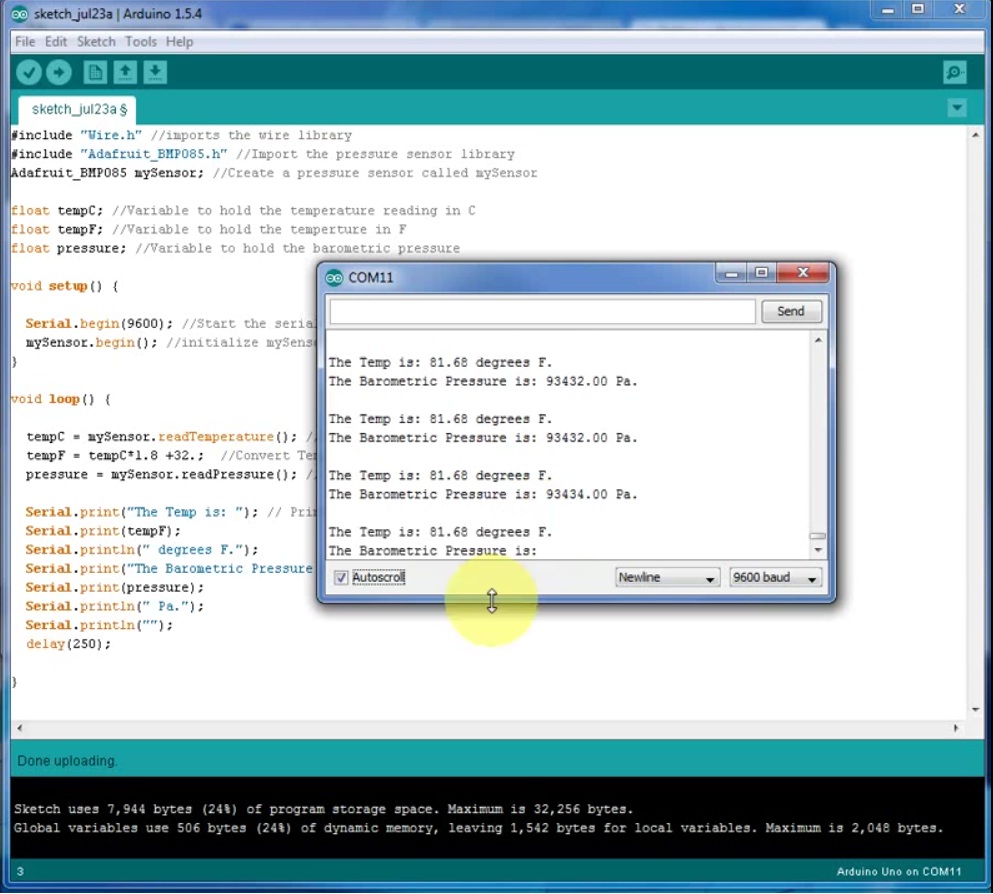Click 'Sketch uses 7,944 bytes' console line
This screenshot has width=993, height=894.
[323, 809]
